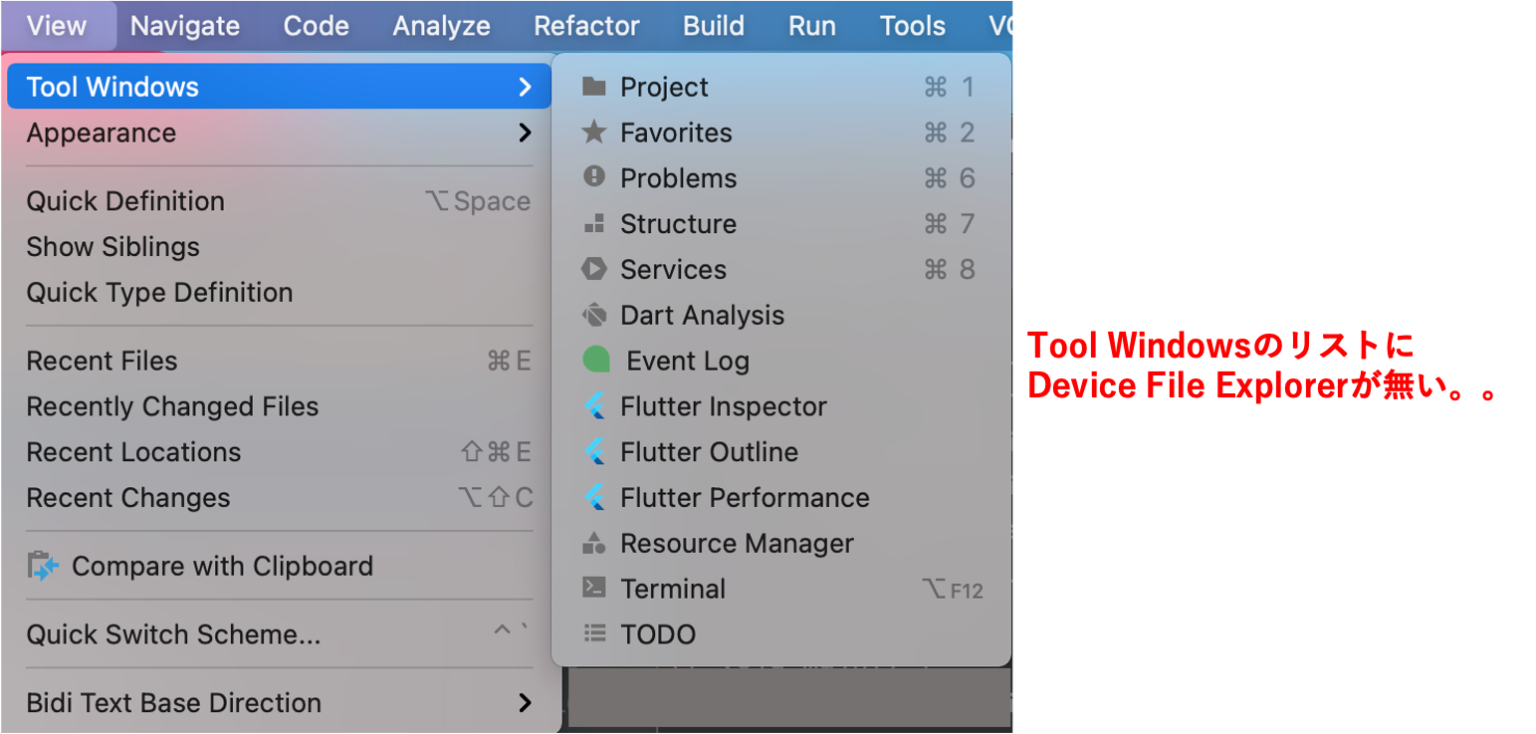The image size is (1536, 734).
Task: Open the Flutter Inspector tool window
Action: point(723,406)
